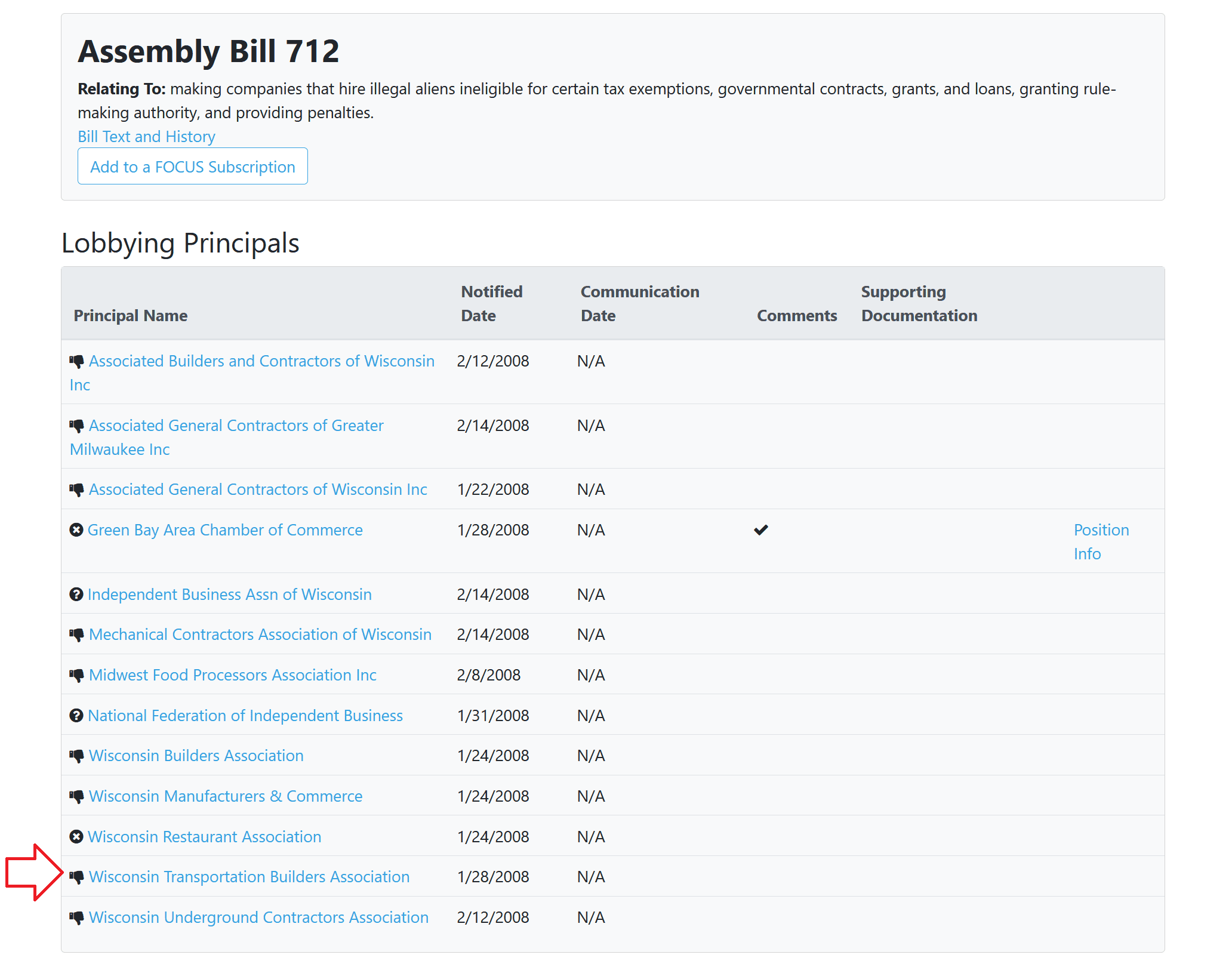Open Wisconsin Manufacturers & Commerce link

click(226, 796)
